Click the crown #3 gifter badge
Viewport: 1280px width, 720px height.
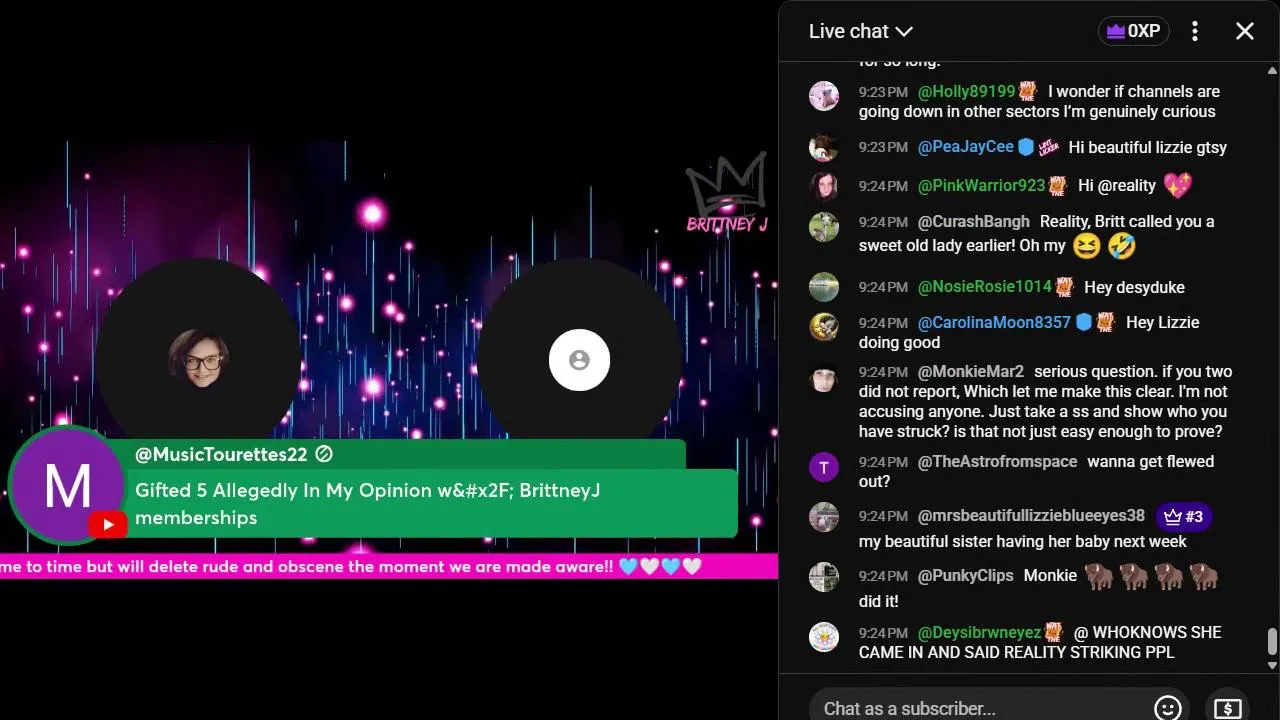[1183, 516]
